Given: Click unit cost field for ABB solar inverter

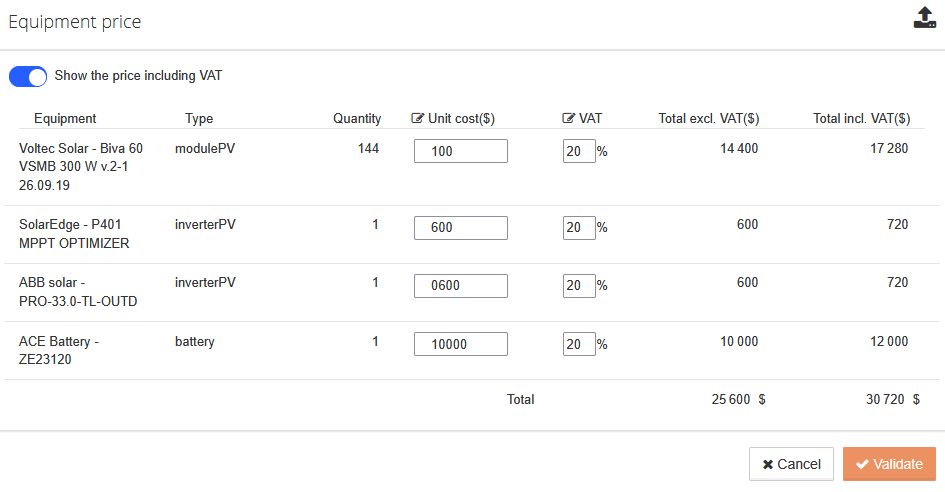Looking at the screenshot, I should [460, 286].
